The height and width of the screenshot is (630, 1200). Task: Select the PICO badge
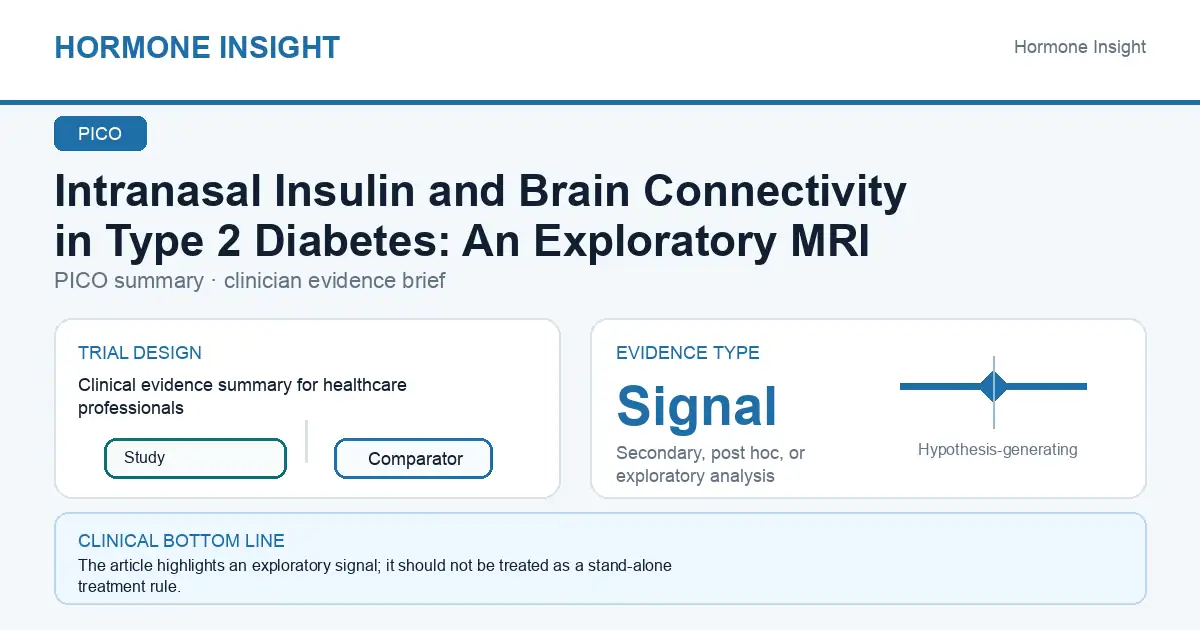(100, 134)
